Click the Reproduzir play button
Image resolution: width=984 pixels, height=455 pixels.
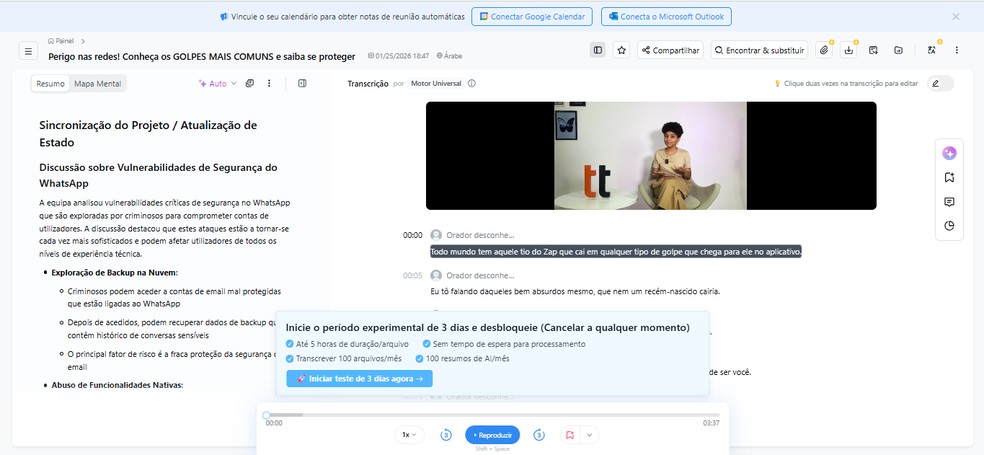pos(493,434)
